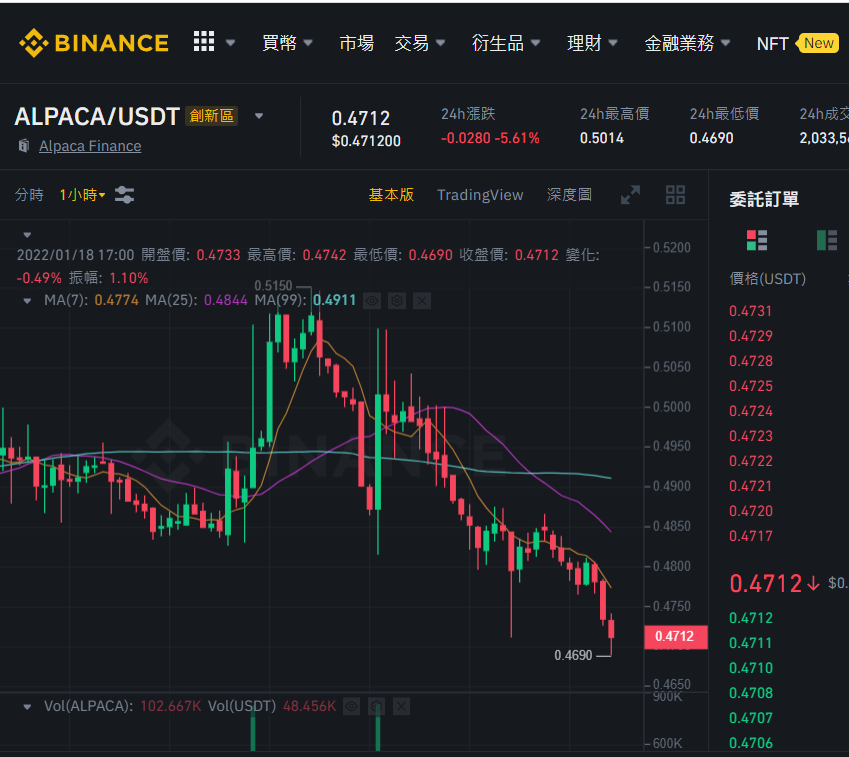Screen dimensions: 849x757
Task: Click the MA(99) value 0.4911
Action: (x=334, y=301)
